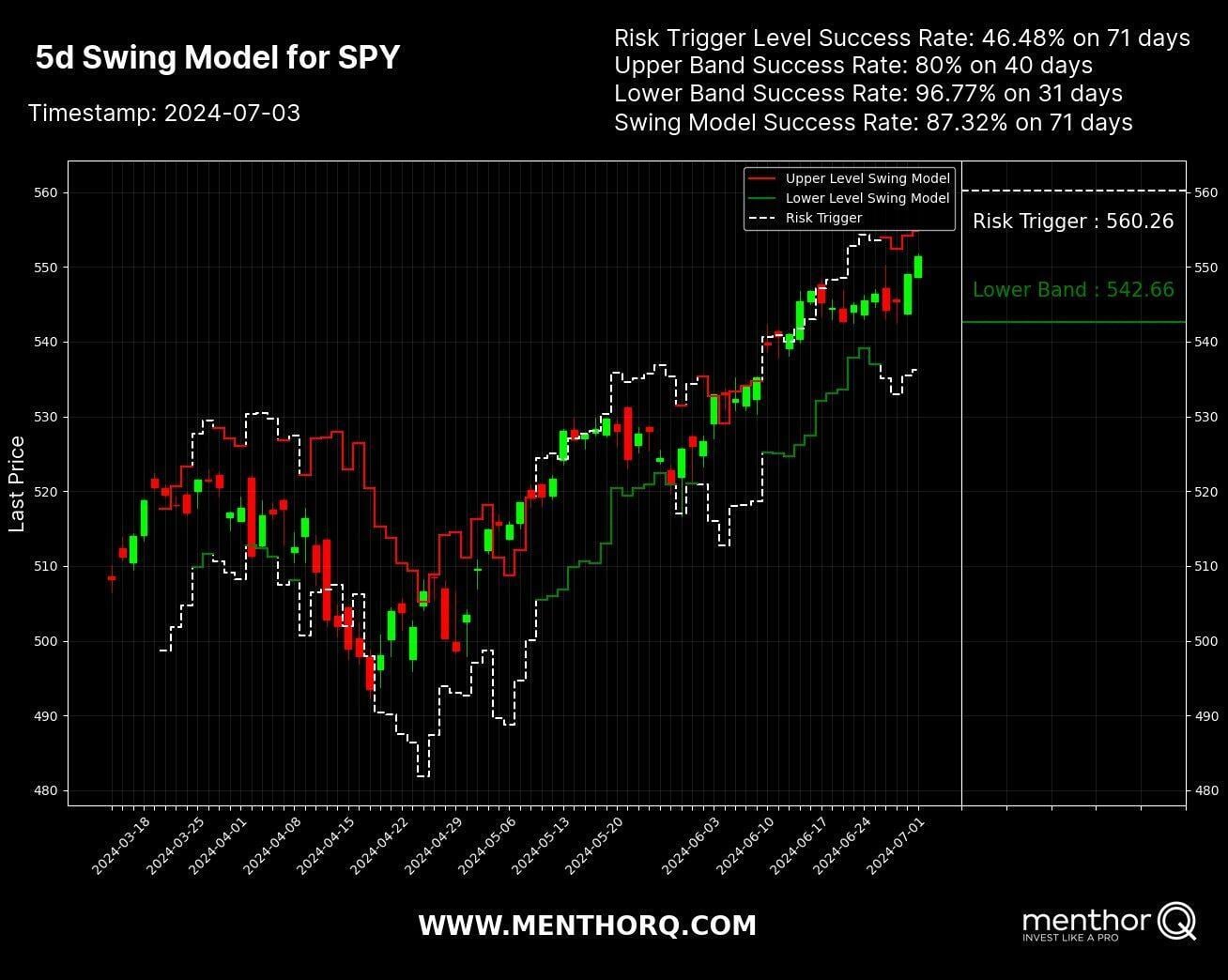Toggle the Risk Trigger legend entry
This screenshot has height=980, width=1228.
(822, 218)
